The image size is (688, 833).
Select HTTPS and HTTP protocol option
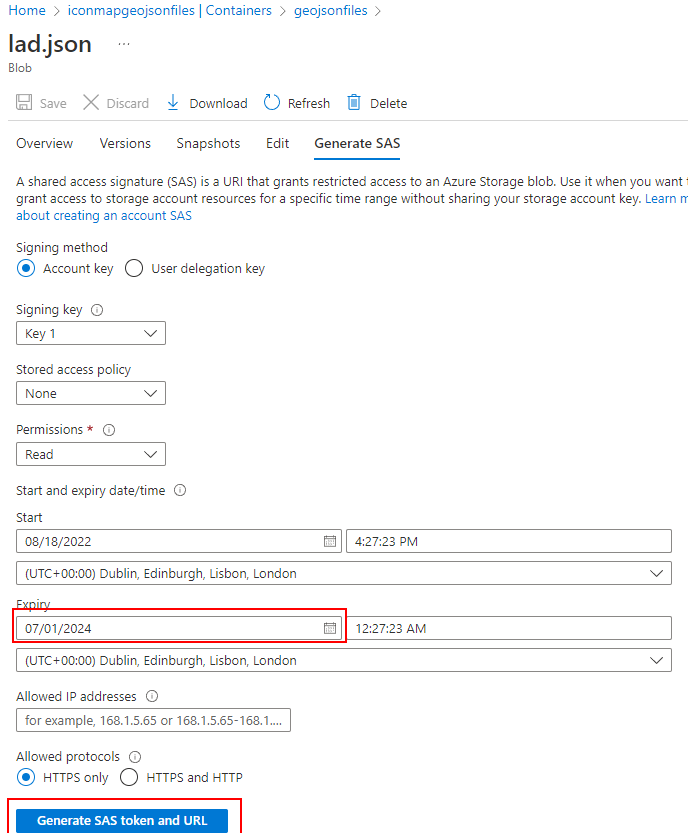[x=129, y=777]
